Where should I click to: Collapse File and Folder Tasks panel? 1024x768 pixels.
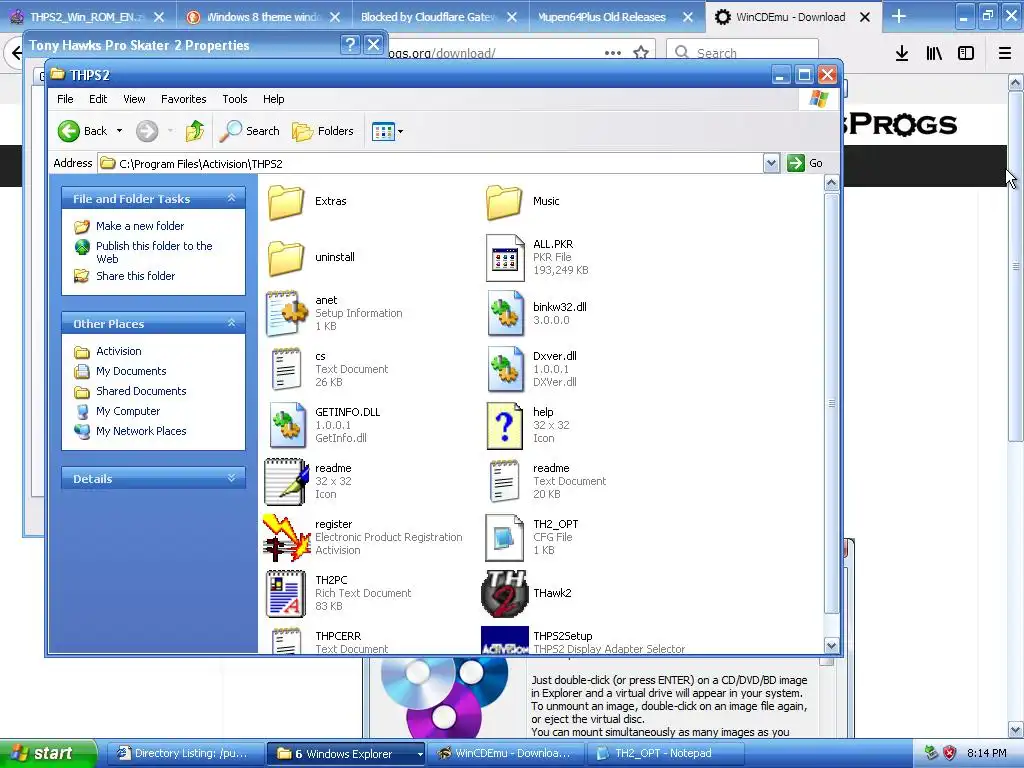[231, 198]
